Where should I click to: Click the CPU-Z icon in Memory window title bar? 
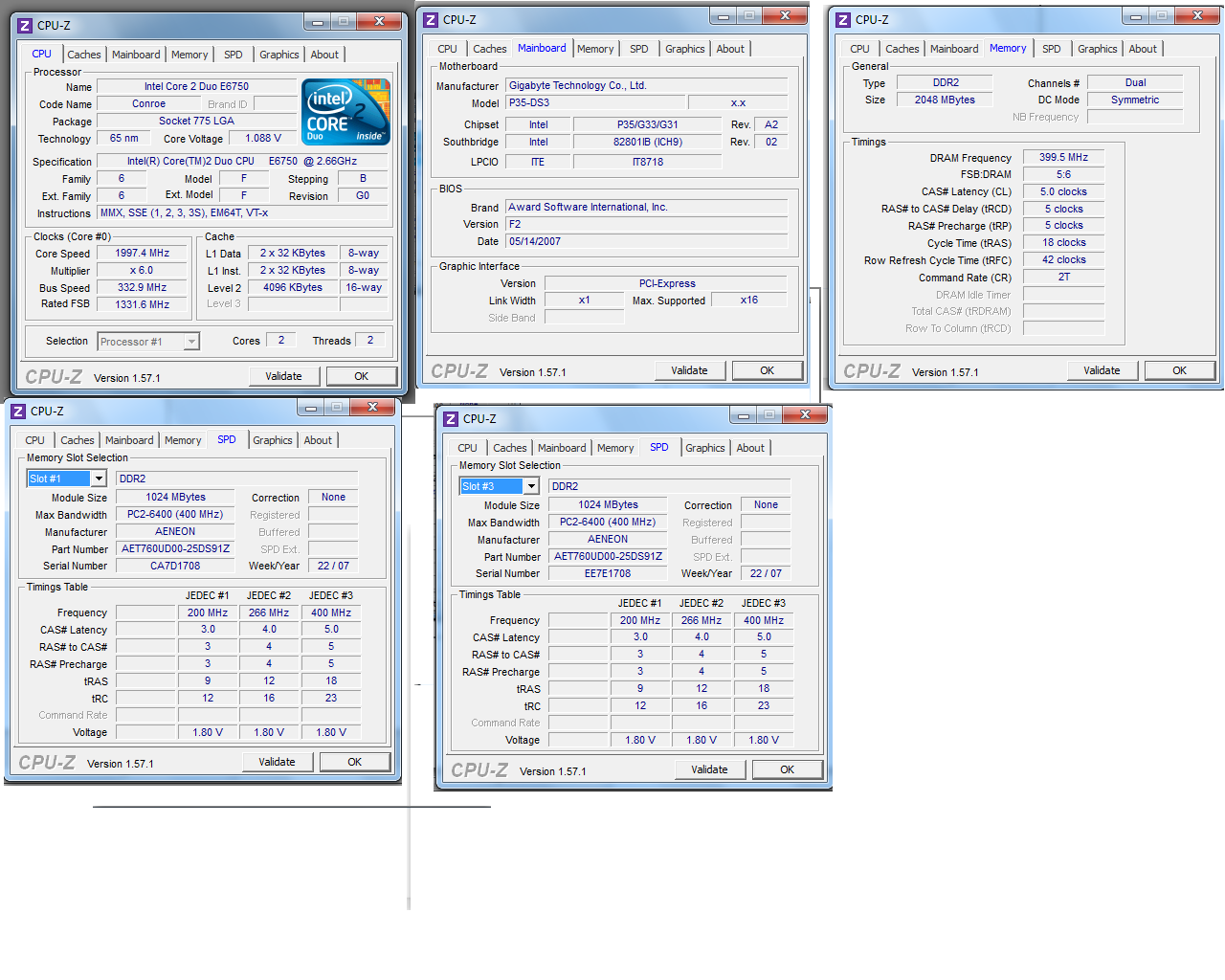pyautogui.click(x=843, y=20)
